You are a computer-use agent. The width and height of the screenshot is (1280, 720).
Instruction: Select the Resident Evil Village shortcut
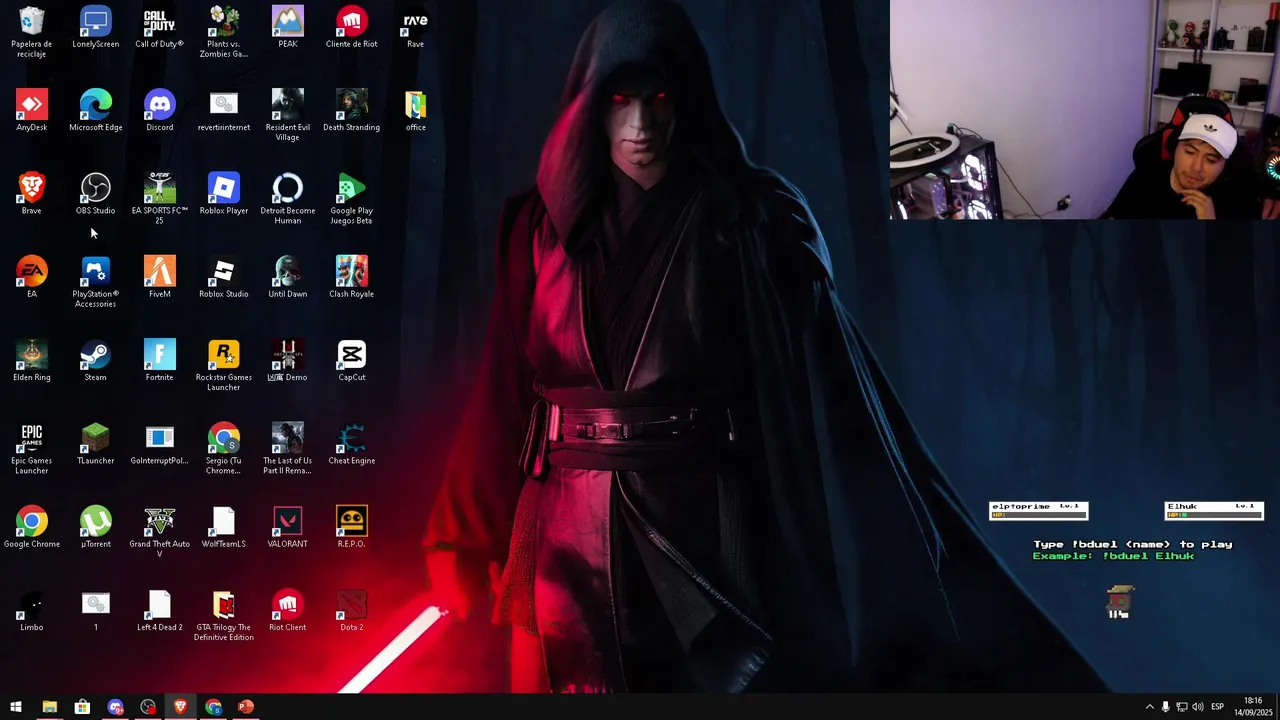tap(288, 115)
